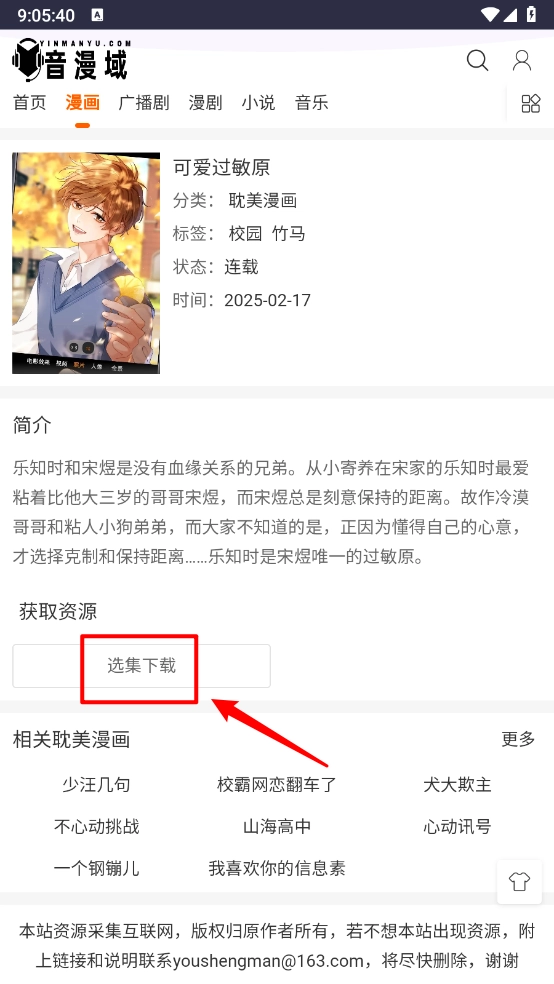Open the category grid menu icon
The height and width of the screenshot is (984, 554).
531,103
